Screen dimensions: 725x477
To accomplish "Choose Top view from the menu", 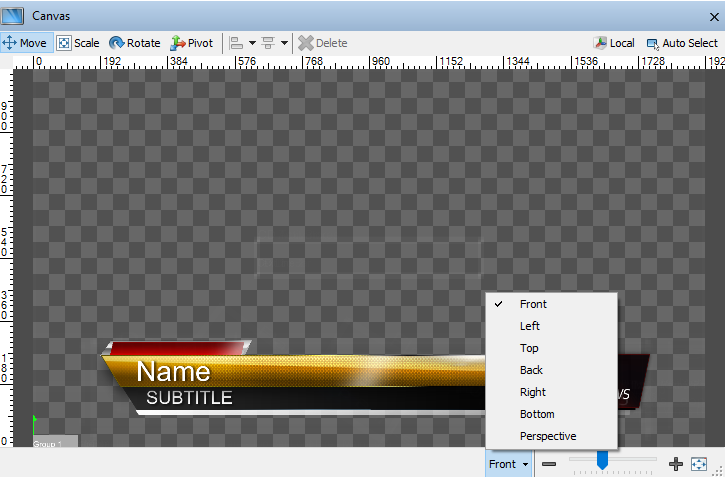I will pyautogui.click(x=529, y=348).
